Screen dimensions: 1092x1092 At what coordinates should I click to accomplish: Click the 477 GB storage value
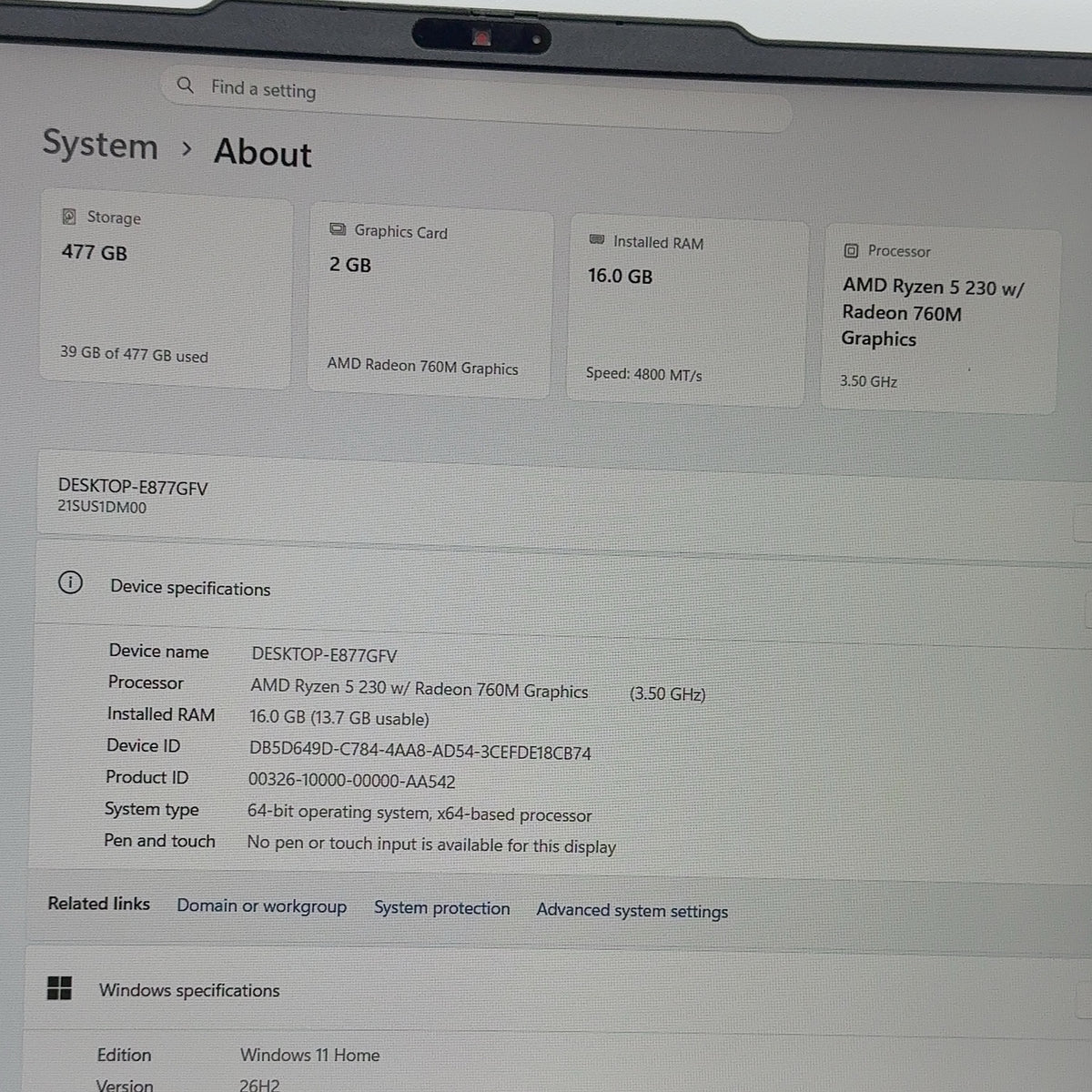[95, 252]
